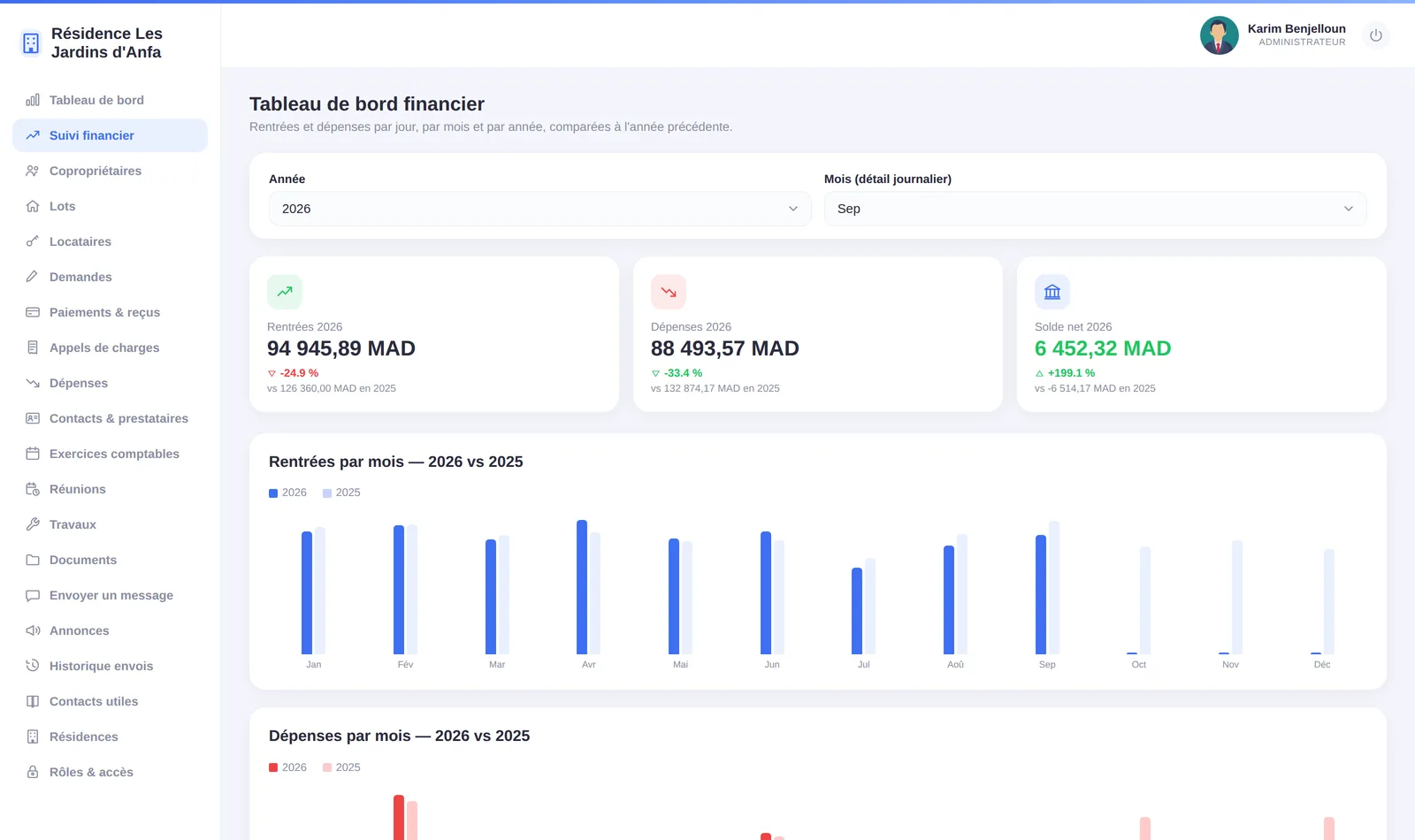Click the Copropriétaires people icon
1415x840 pixels.
[x=33, y=171]
